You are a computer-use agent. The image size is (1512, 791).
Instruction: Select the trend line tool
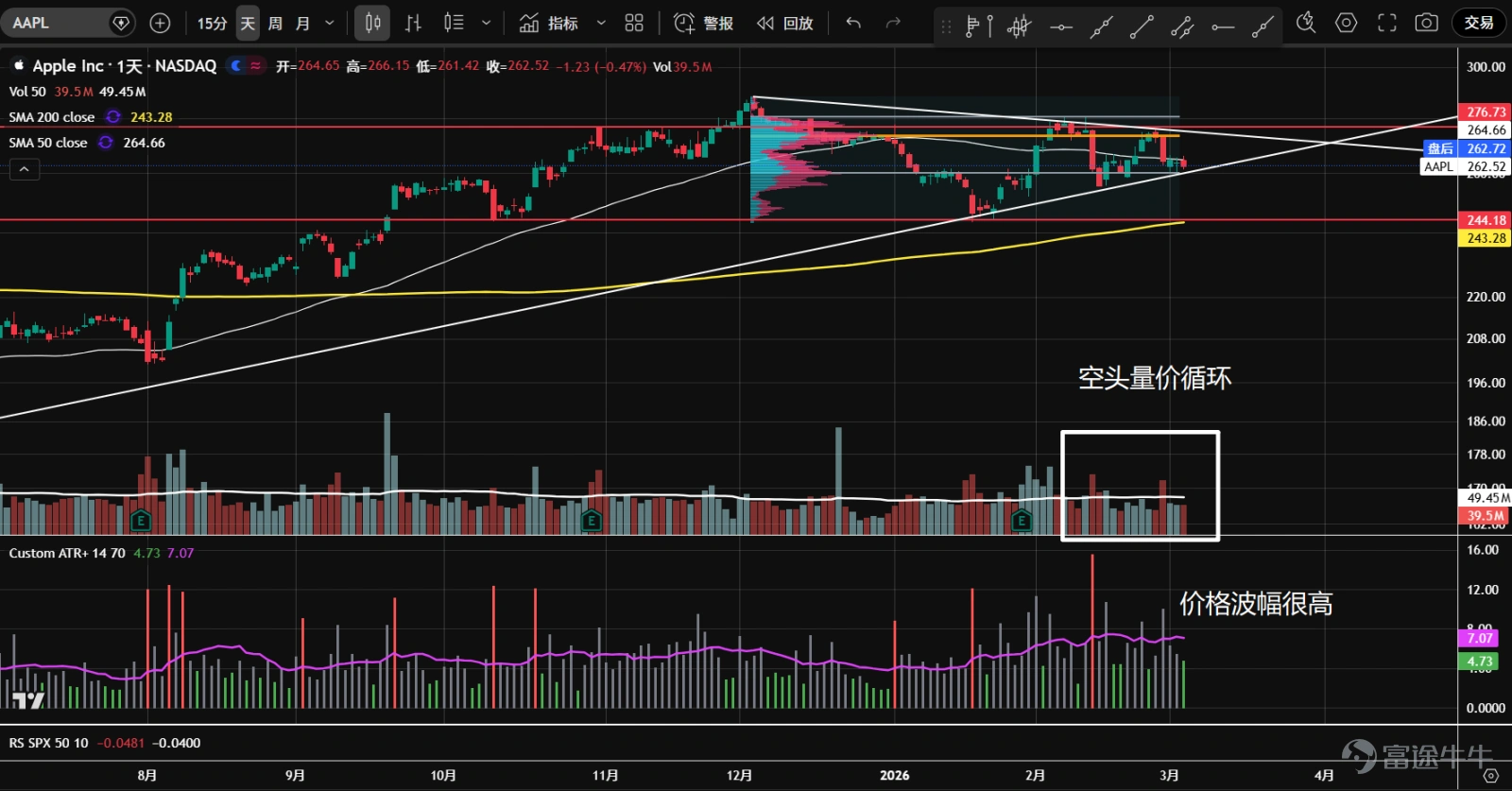pos(1142,26)
